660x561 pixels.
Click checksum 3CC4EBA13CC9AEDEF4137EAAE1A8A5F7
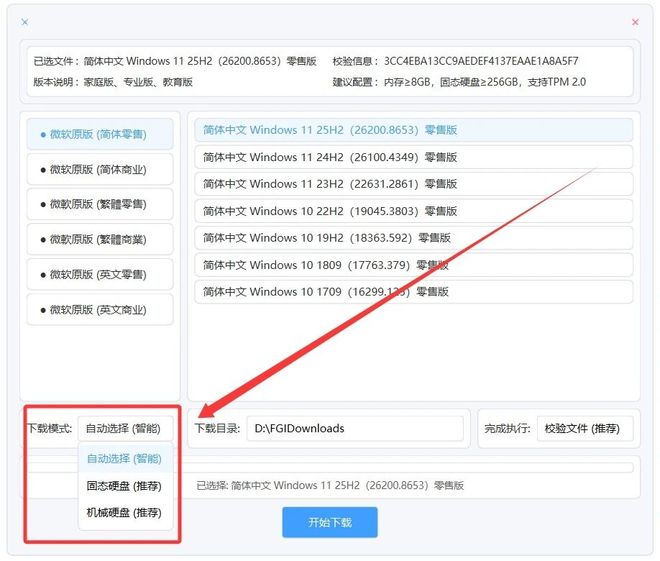coord(481,61)
